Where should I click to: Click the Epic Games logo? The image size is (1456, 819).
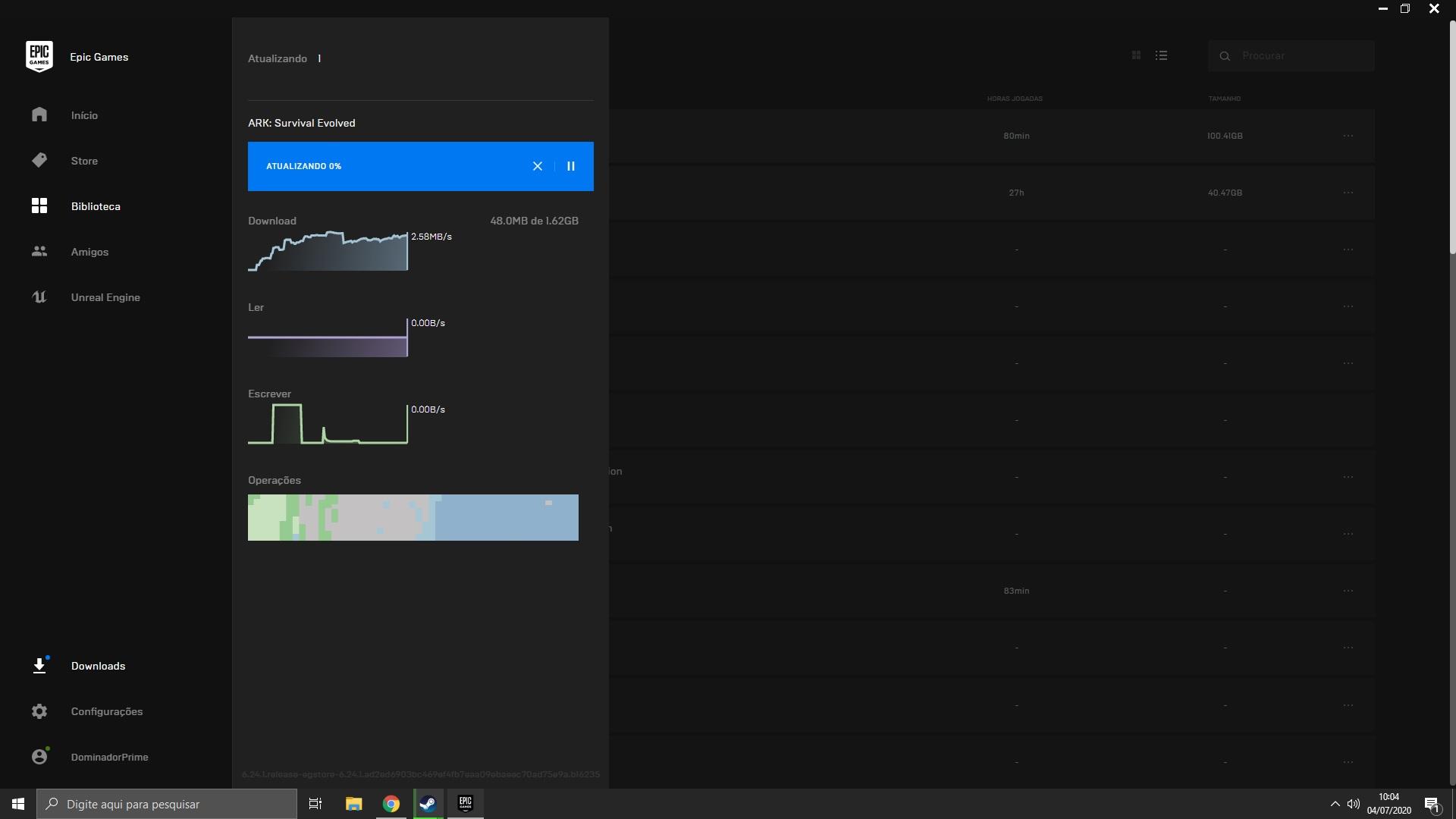[39, 57]
